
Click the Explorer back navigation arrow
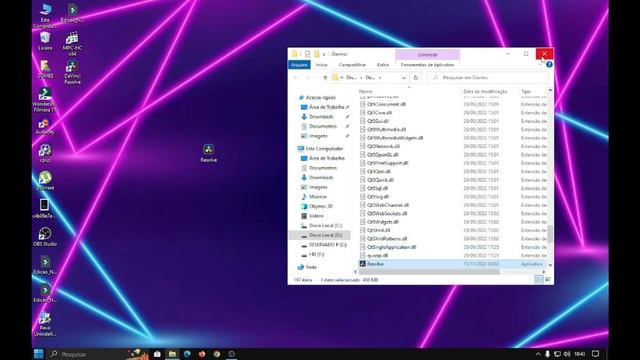coord(296,78)
